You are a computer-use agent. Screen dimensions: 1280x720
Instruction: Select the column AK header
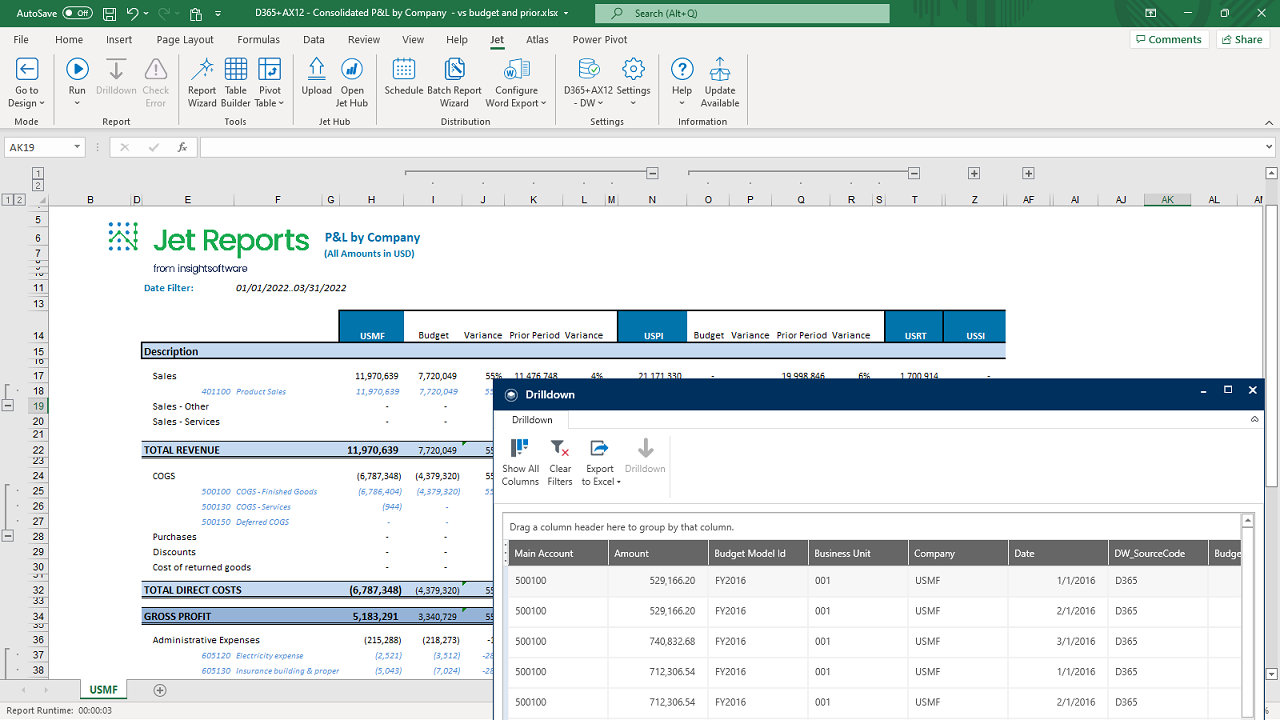point(1167,200)
